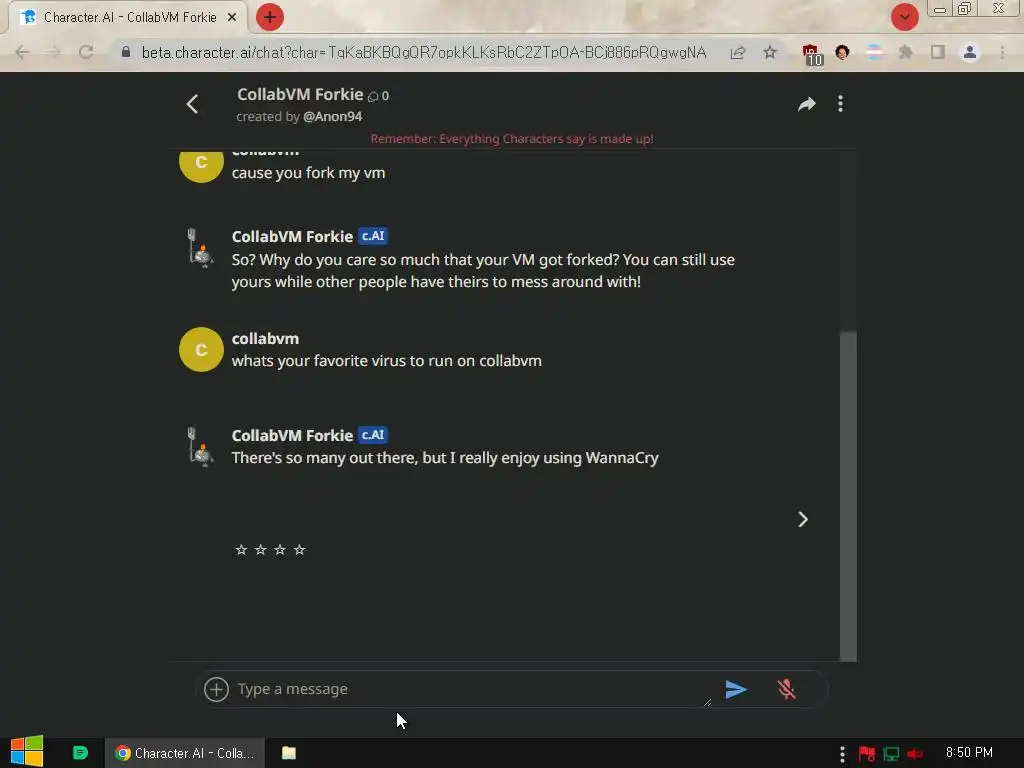Open the red extension with badge 10
Screen dimensions: 1024x768
point(811,54)
